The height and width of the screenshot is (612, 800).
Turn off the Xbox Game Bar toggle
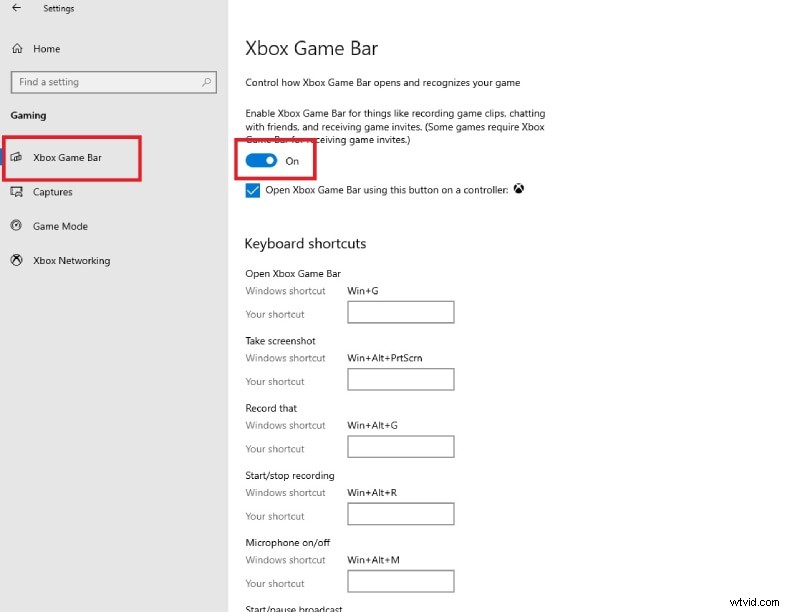click(x=261, y=160)
